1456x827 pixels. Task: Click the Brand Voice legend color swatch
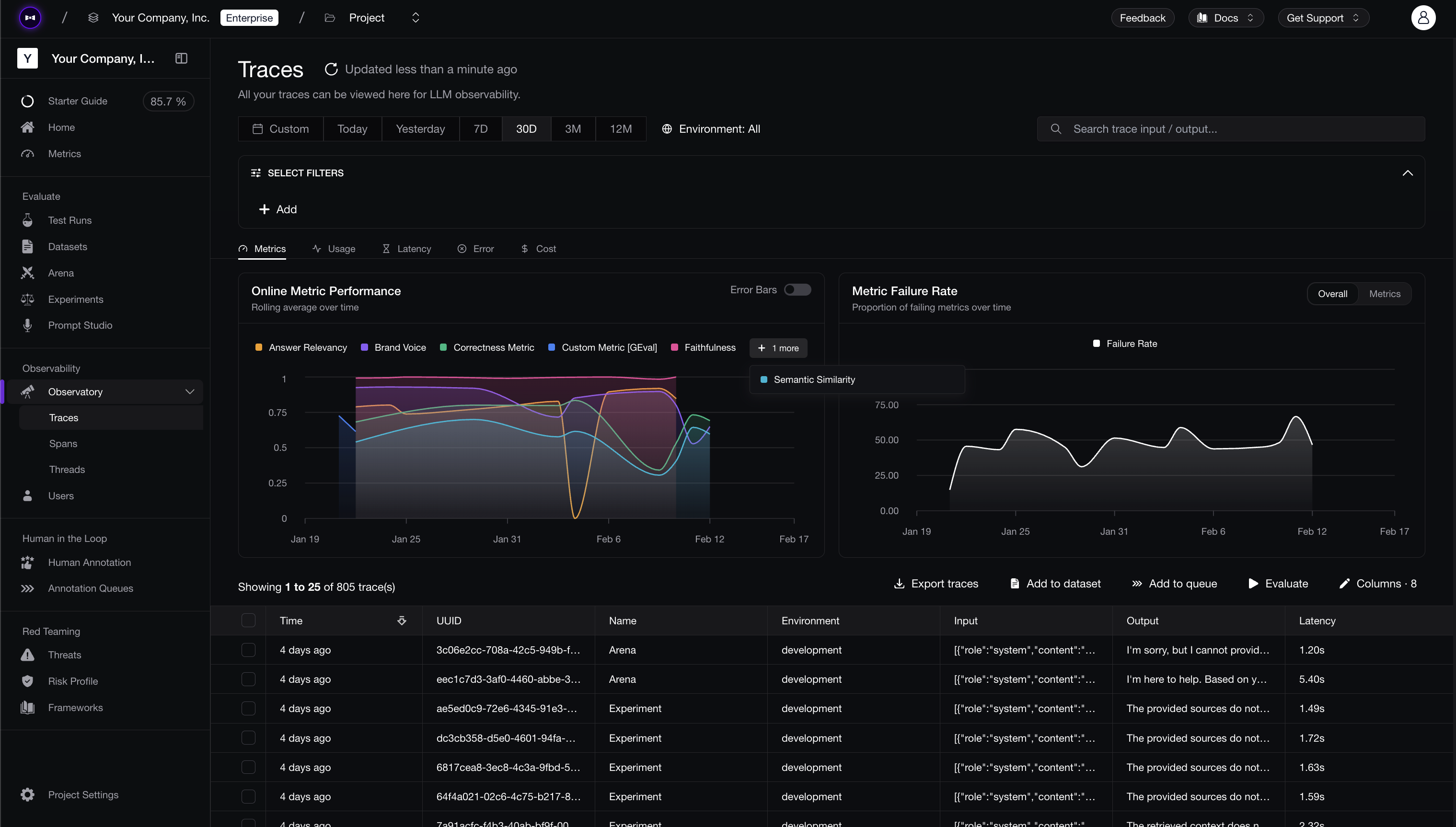click(365, 347)
